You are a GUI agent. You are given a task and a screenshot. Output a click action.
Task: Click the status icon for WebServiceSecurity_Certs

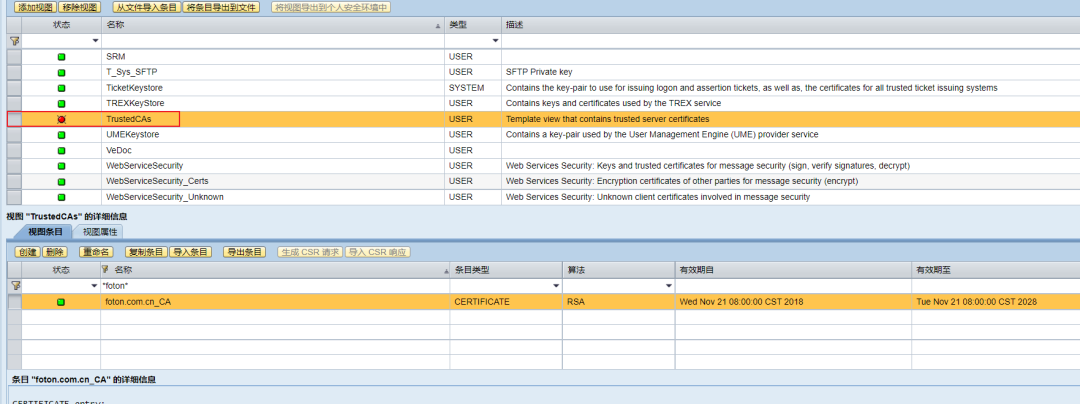pyautogui.click(x=61, y=182)
